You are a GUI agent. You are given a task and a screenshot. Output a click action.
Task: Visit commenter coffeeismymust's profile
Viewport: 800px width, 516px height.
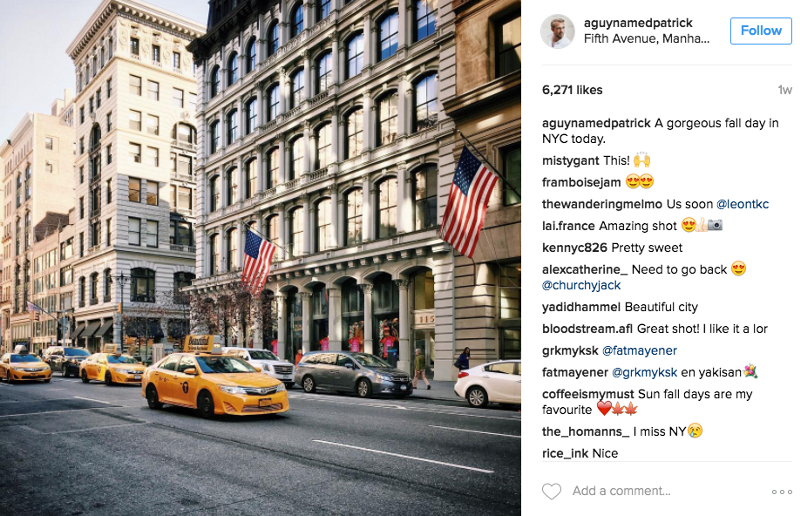tap(588, 394)
